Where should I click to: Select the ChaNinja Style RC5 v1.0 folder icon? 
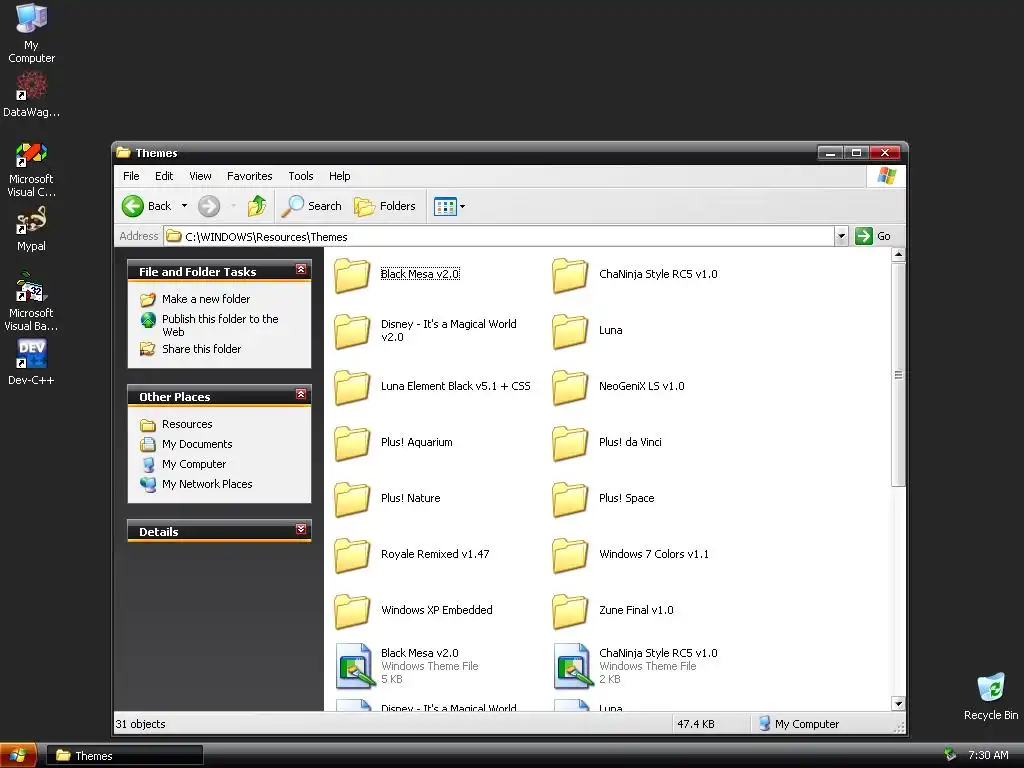570,275
